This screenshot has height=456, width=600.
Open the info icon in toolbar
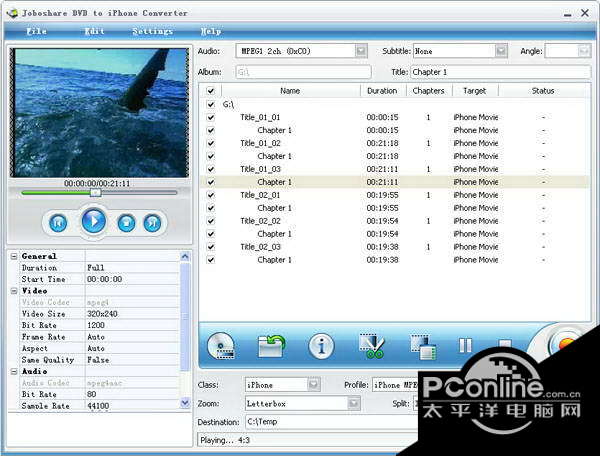321,347
